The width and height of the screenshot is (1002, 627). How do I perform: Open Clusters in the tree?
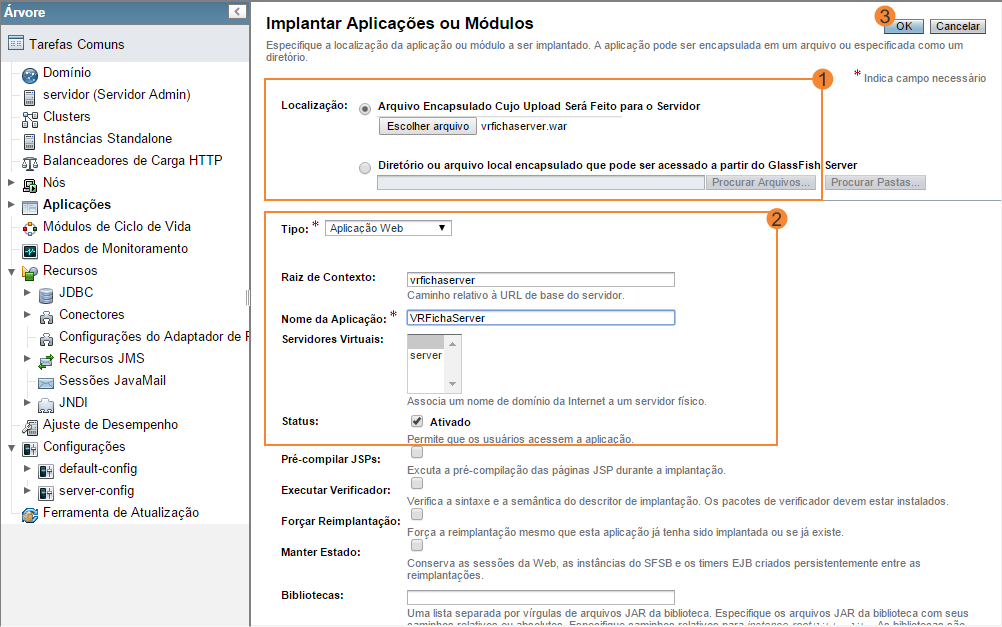[66, 117]
